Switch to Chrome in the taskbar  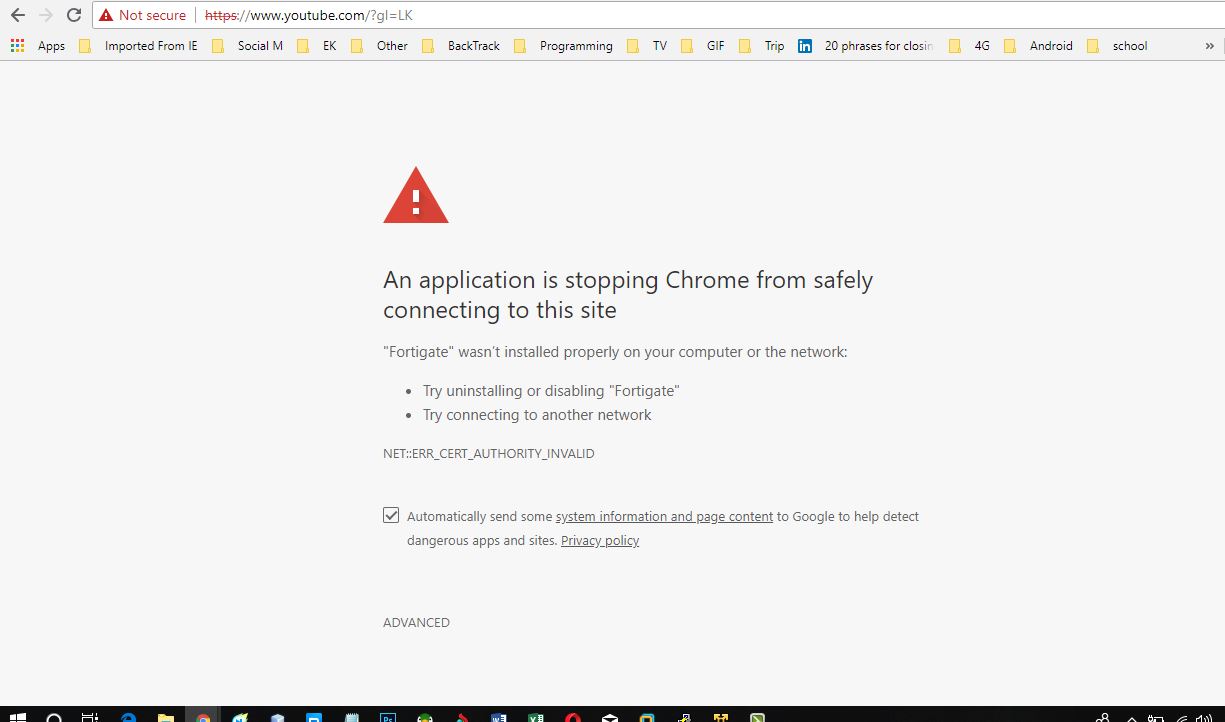pos(203,716)
